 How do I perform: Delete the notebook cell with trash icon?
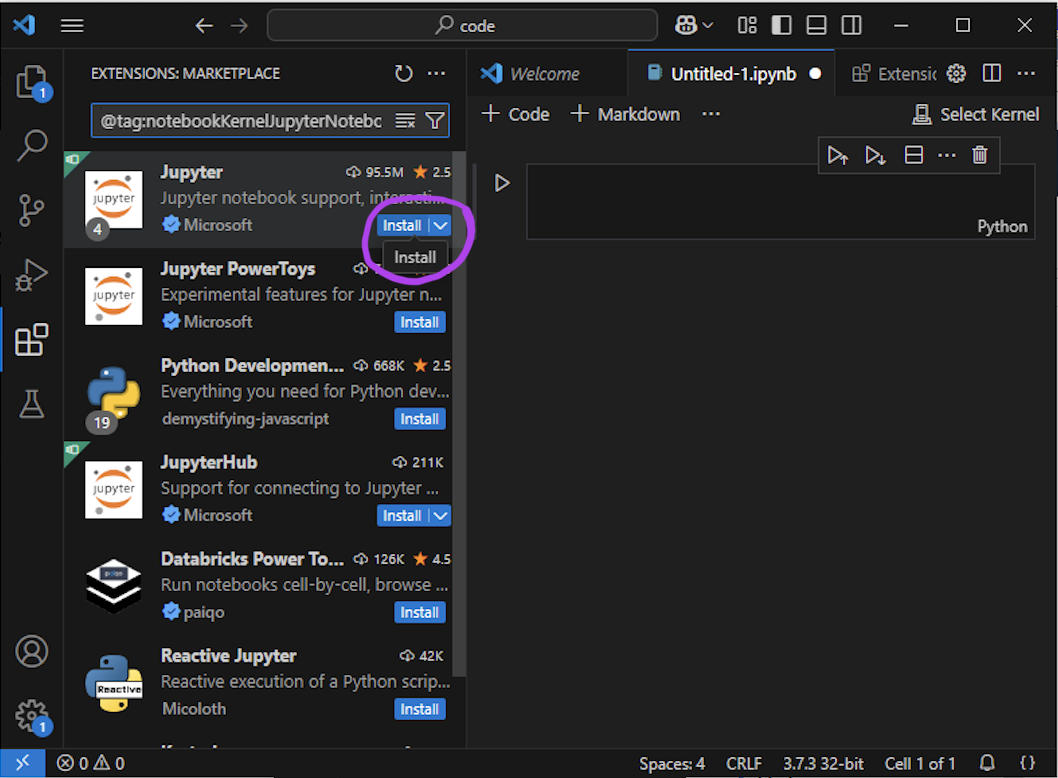pyautogui.click(x=980, y=155)
